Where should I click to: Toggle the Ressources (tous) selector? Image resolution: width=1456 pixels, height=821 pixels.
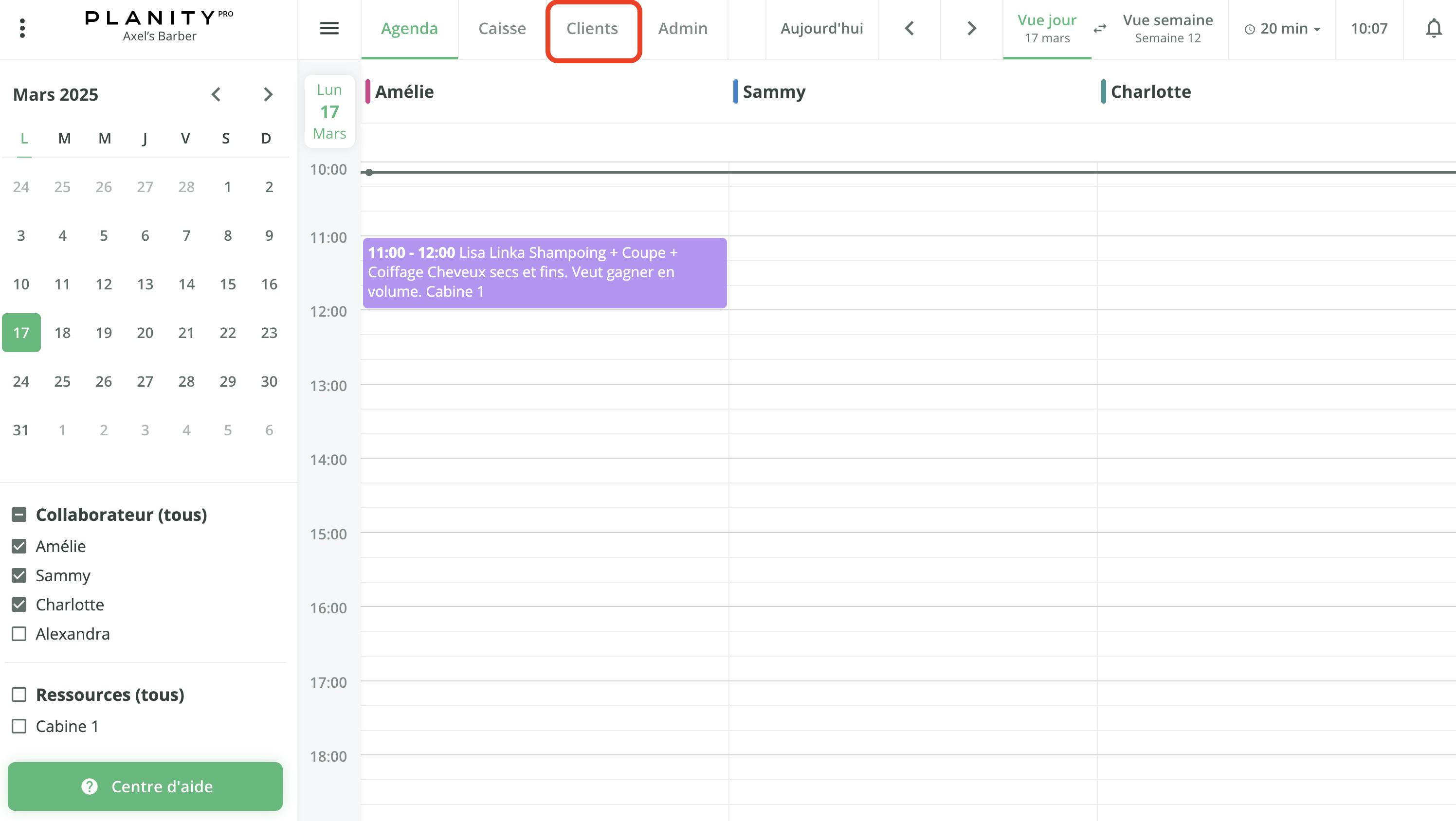coord(18,695)
